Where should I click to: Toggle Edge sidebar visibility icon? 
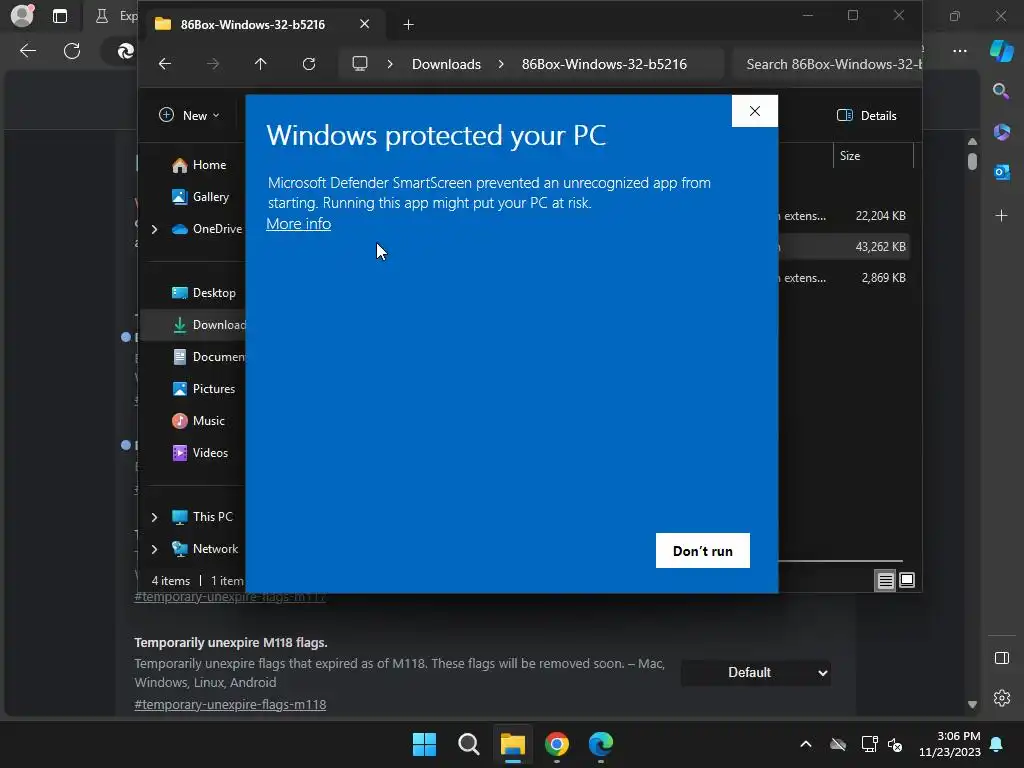pos(1001,658)
